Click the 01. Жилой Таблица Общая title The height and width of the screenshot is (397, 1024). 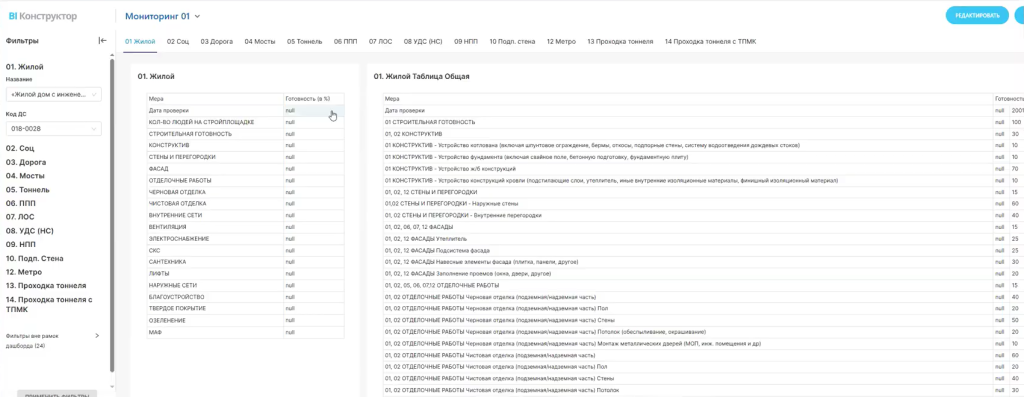tap(421, 76)
